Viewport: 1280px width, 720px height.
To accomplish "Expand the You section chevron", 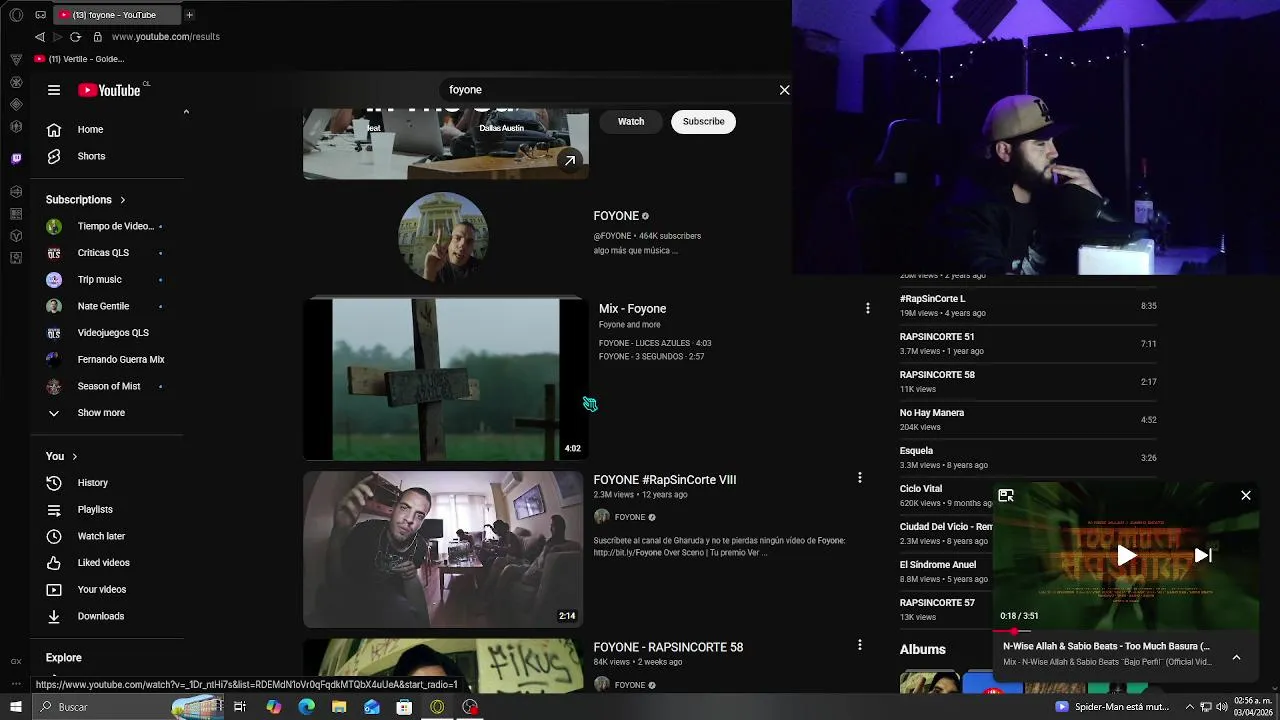I will point(74,457).
